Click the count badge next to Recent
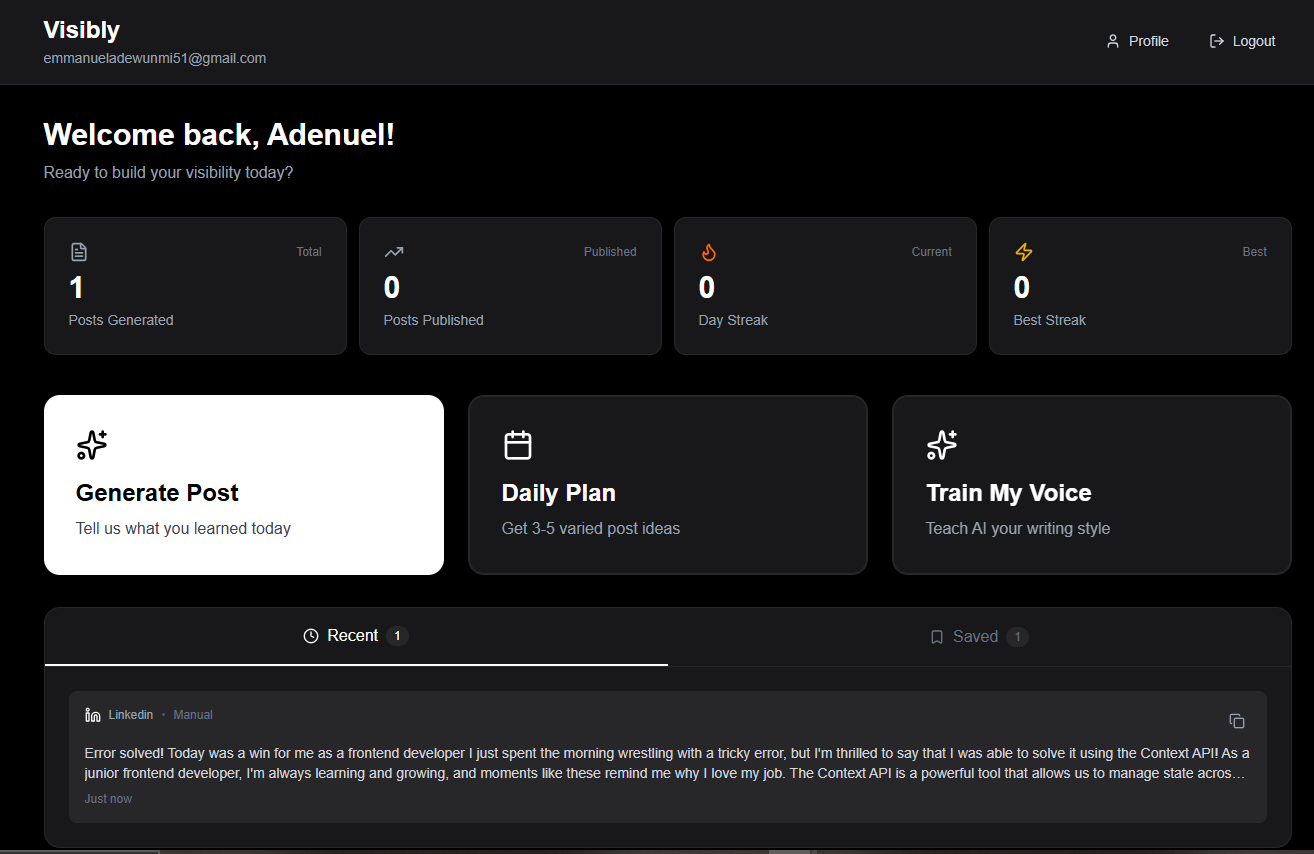The height and width of the screenshot is (854, 1314). click(397, 635)
